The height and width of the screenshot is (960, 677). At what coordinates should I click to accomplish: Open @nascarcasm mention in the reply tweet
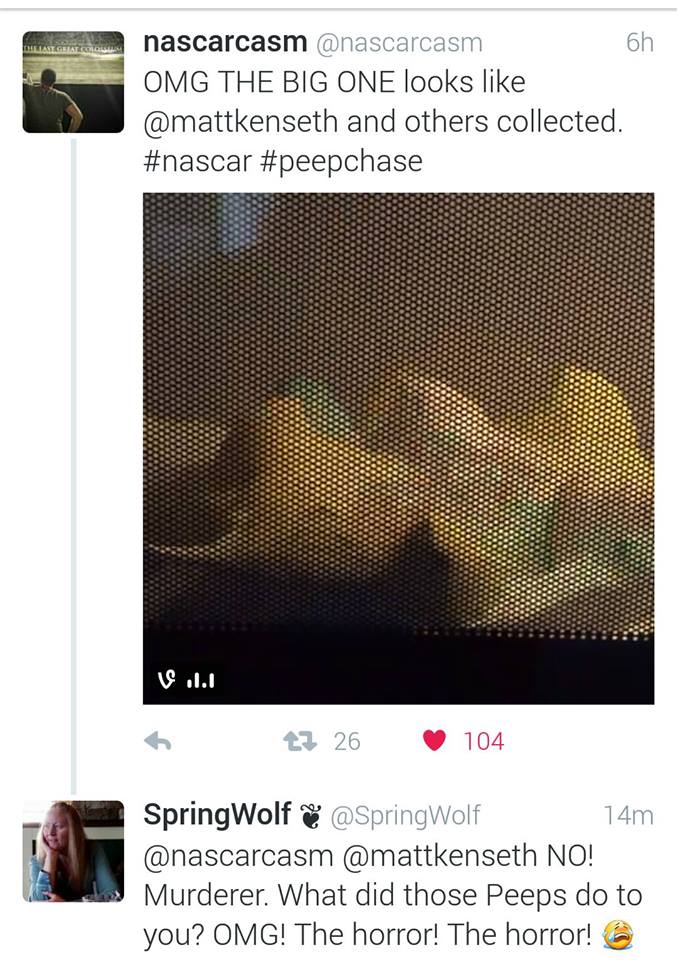tap(239, 855)
